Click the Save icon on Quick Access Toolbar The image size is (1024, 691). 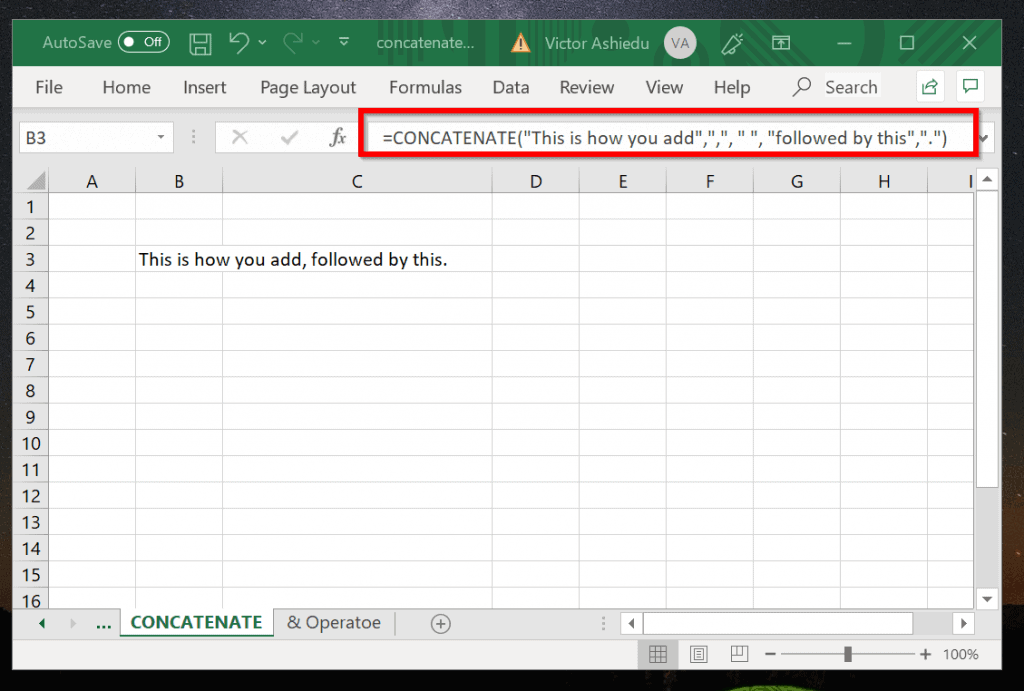coord(199,43)
